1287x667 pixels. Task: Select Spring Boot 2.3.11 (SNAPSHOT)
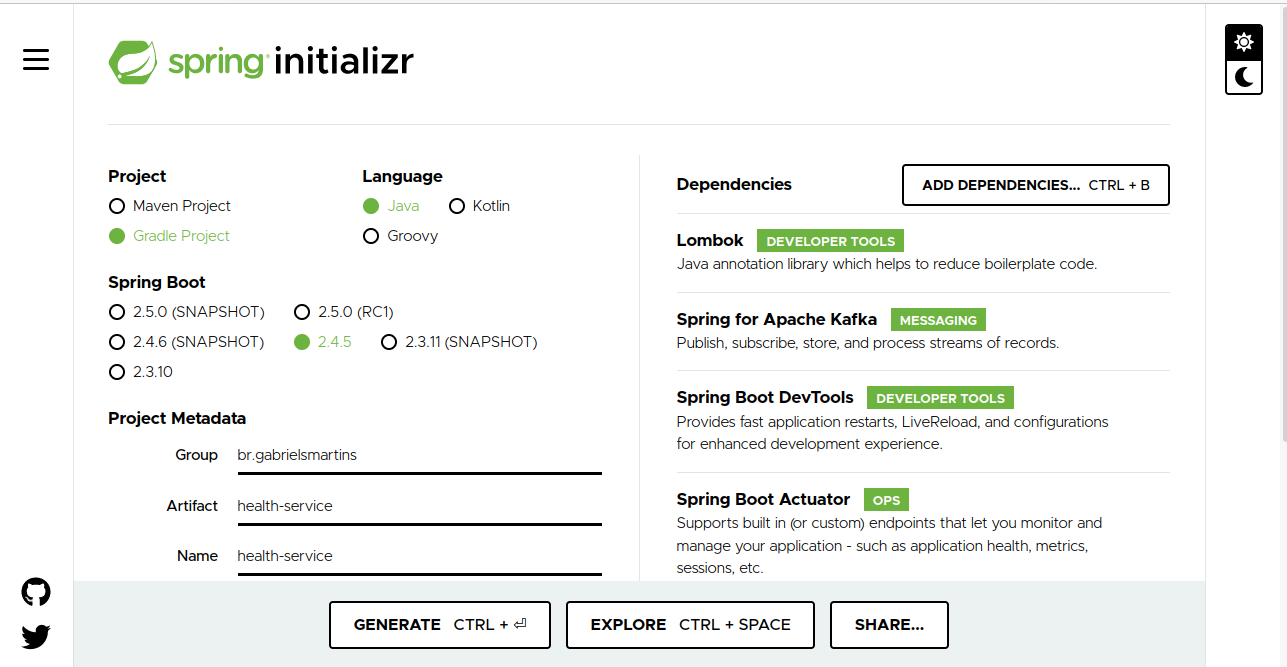459,342
